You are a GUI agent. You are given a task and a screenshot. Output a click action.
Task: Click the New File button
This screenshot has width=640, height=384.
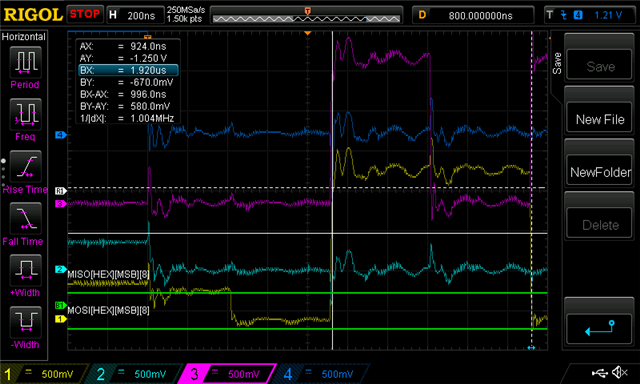(600, 119)
